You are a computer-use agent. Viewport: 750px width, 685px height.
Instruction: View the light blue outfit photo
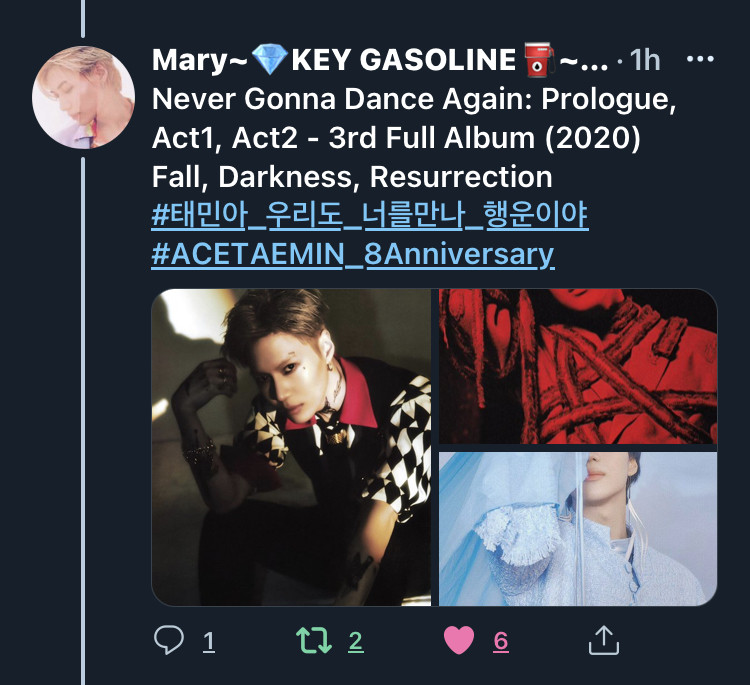(x=578, y=529)
